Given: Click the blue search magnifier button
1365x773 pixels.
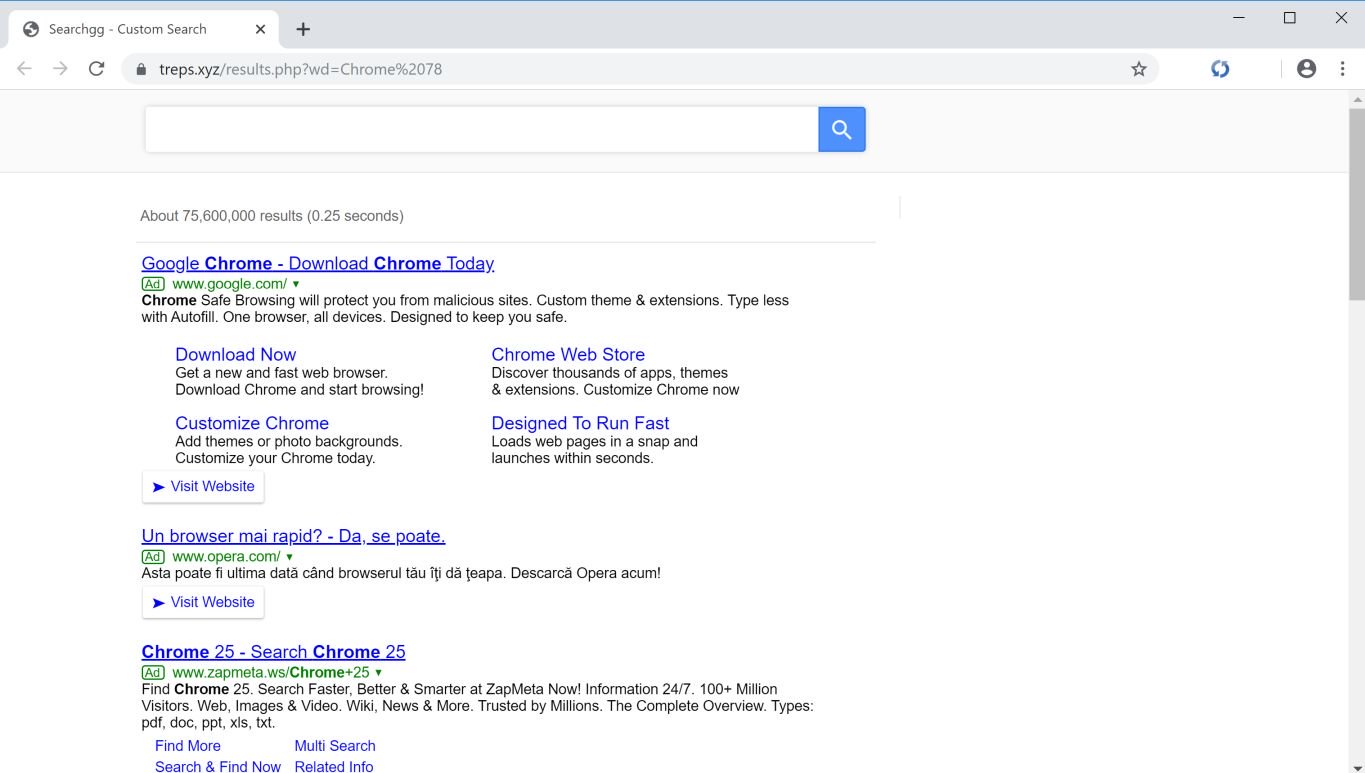Looking at the screenshot, I should click(841, 129).
